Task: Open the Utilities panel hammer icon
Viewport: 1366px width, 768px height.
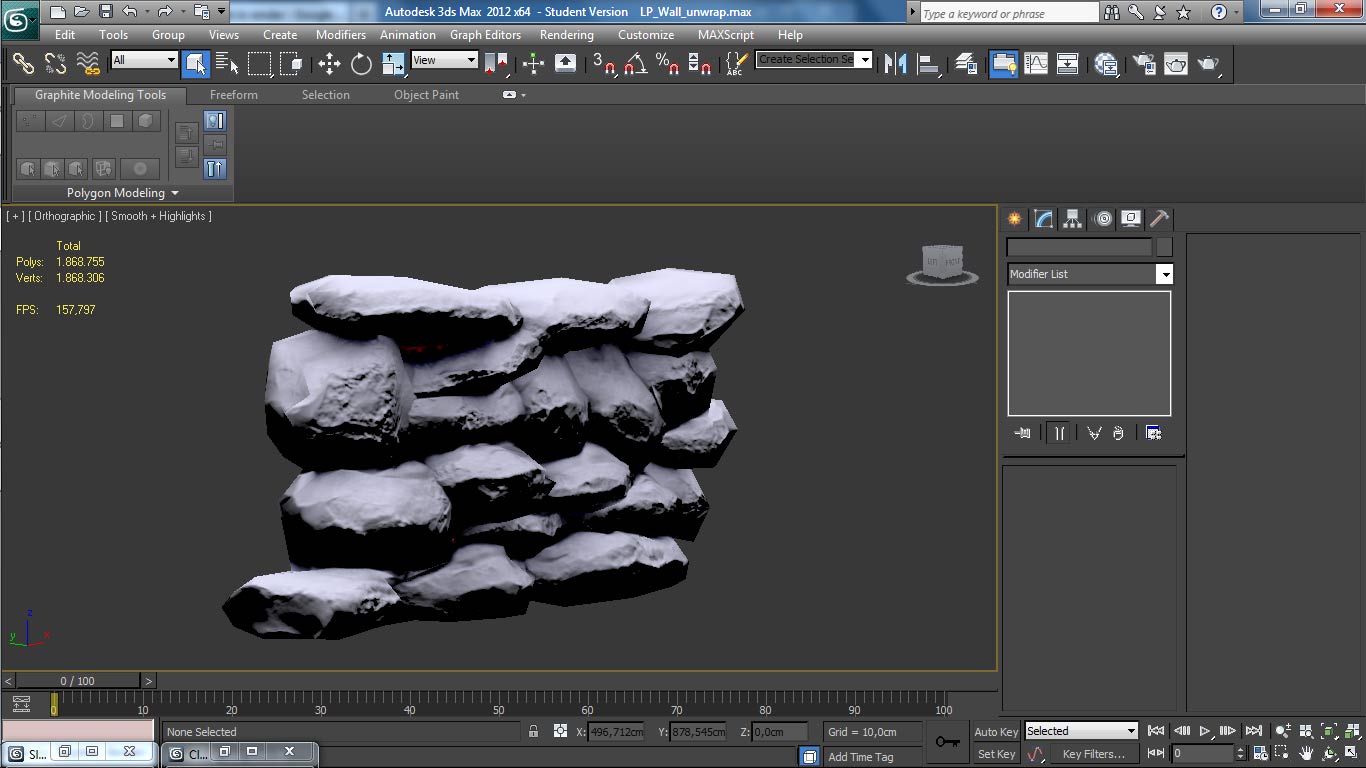Action: (1159, 219)
